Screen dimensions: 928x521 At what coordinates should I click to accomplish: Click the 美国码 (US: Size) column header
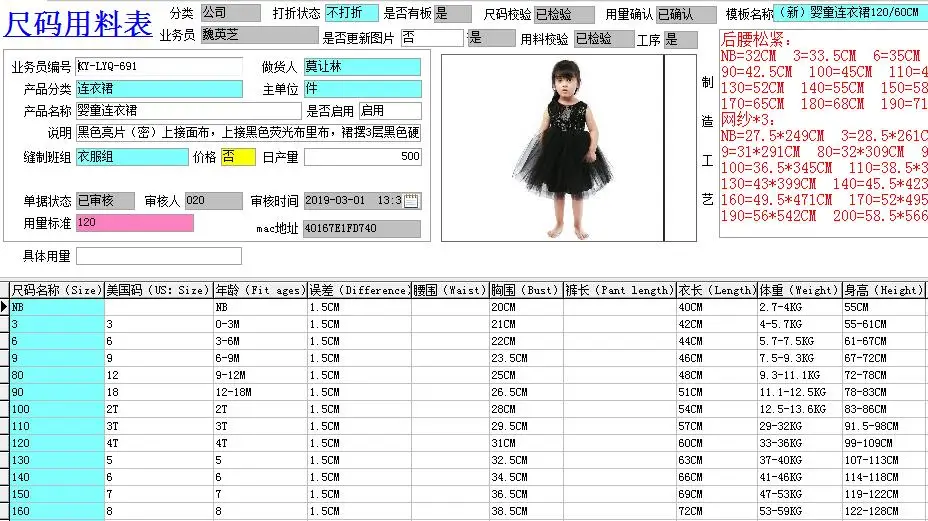coord(159,290)
